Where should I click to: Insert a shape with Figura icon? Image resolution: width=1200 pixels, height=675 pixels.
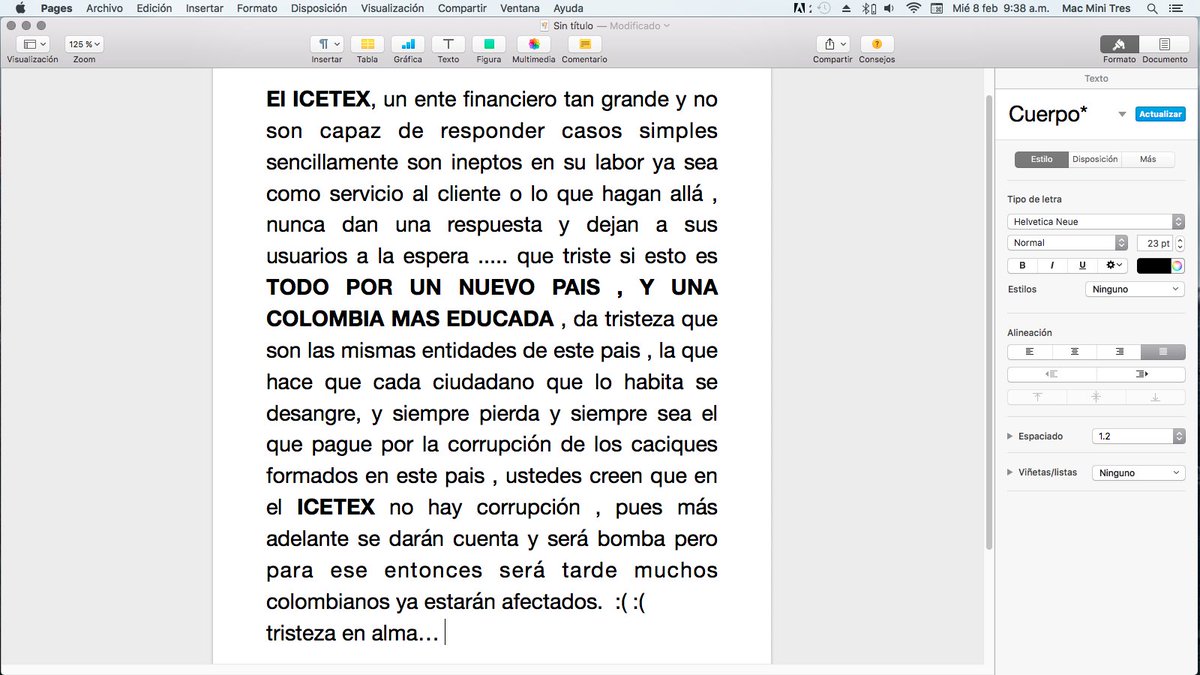(x=488, y=44)
